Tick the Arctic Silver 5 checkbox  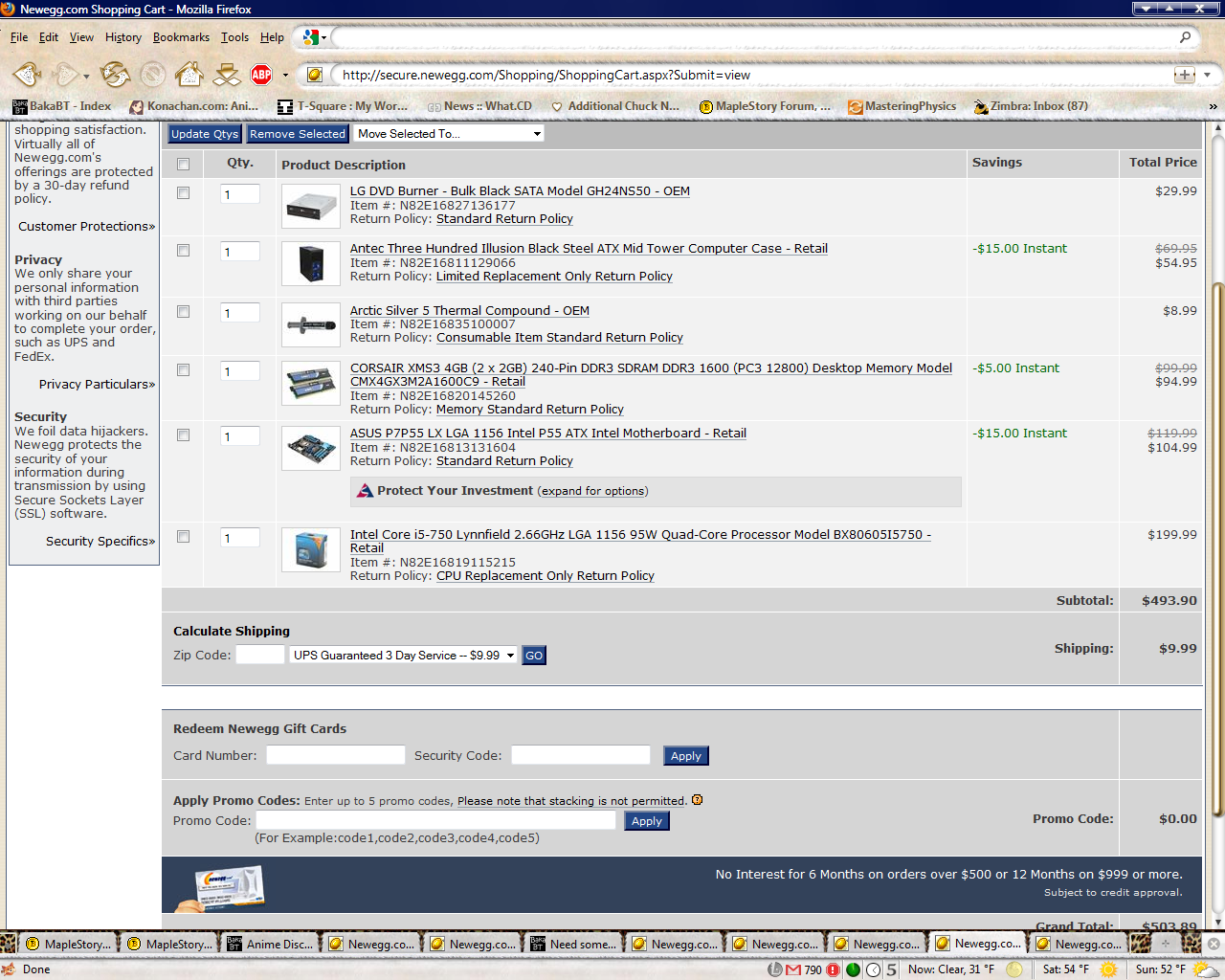[183, 312]
